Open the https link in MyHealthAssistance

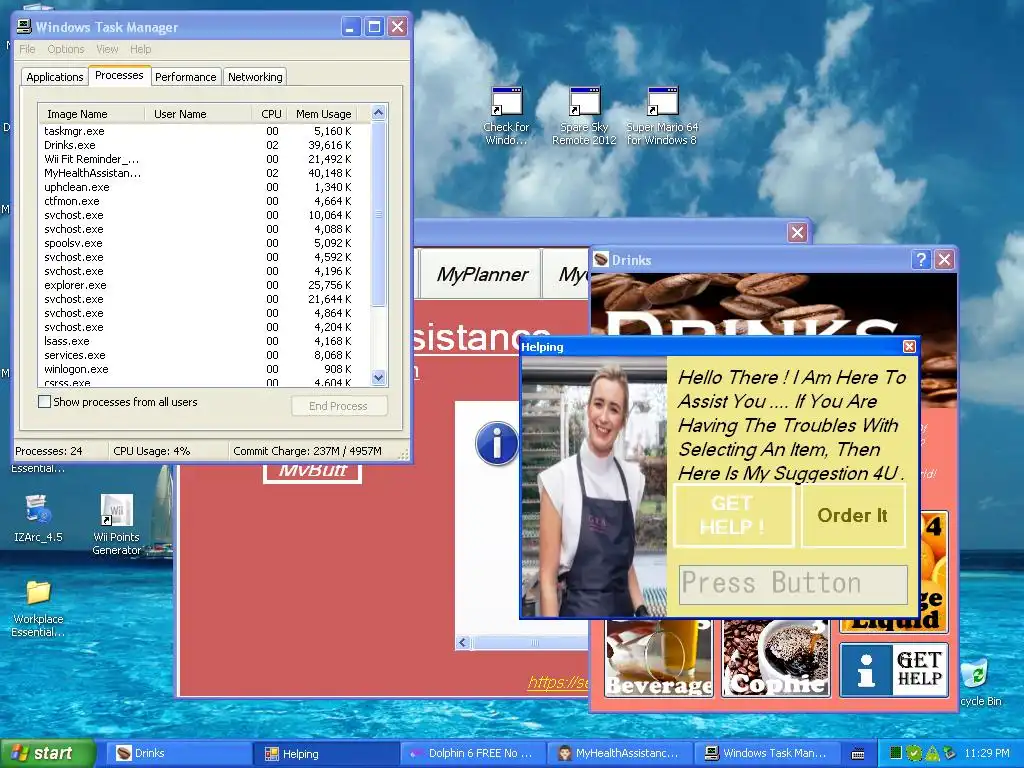click(558, 682)
